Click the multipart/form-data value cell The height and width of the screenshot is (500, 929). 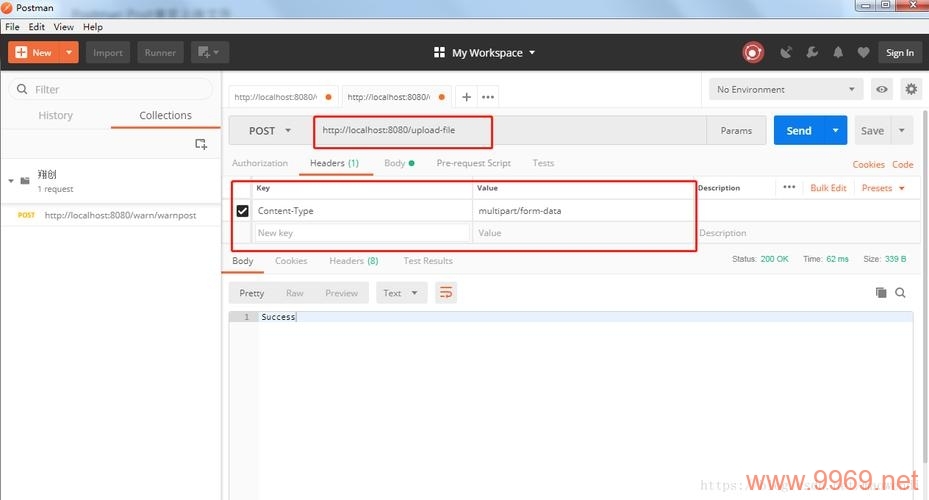(583, 211)
